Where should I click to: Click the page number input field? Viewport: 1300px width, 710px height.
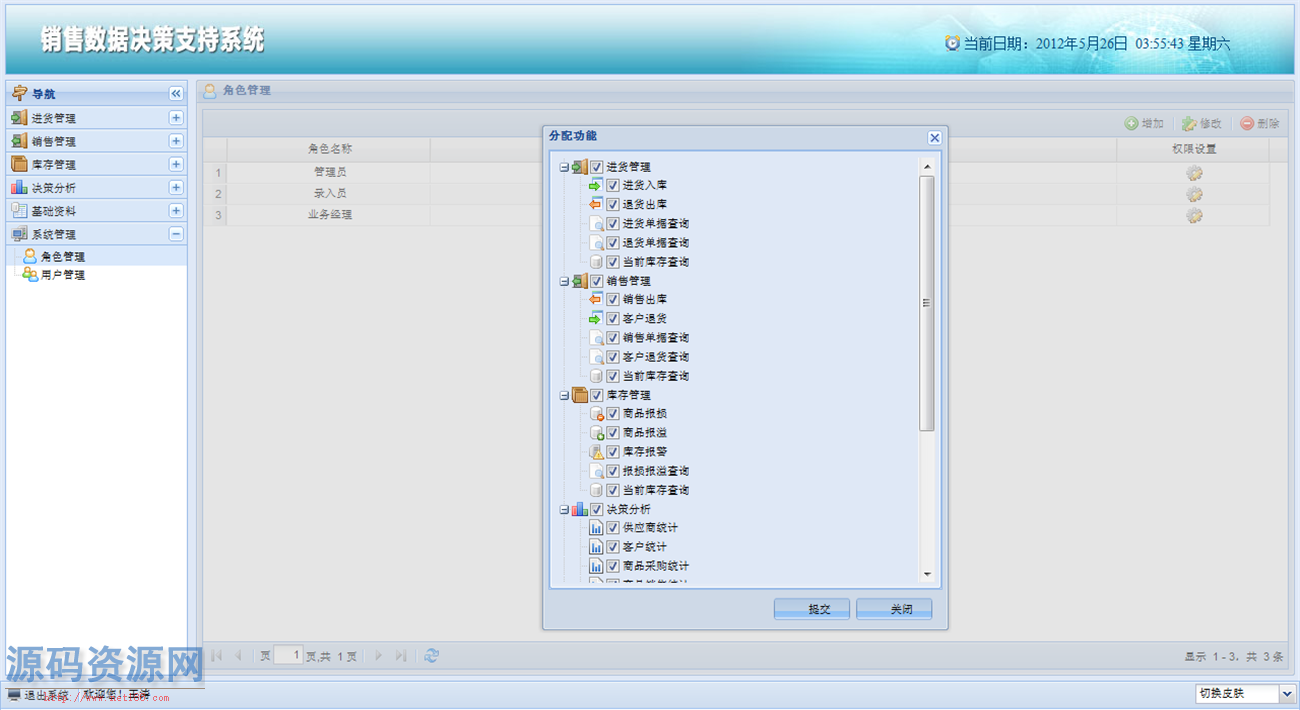289,656
